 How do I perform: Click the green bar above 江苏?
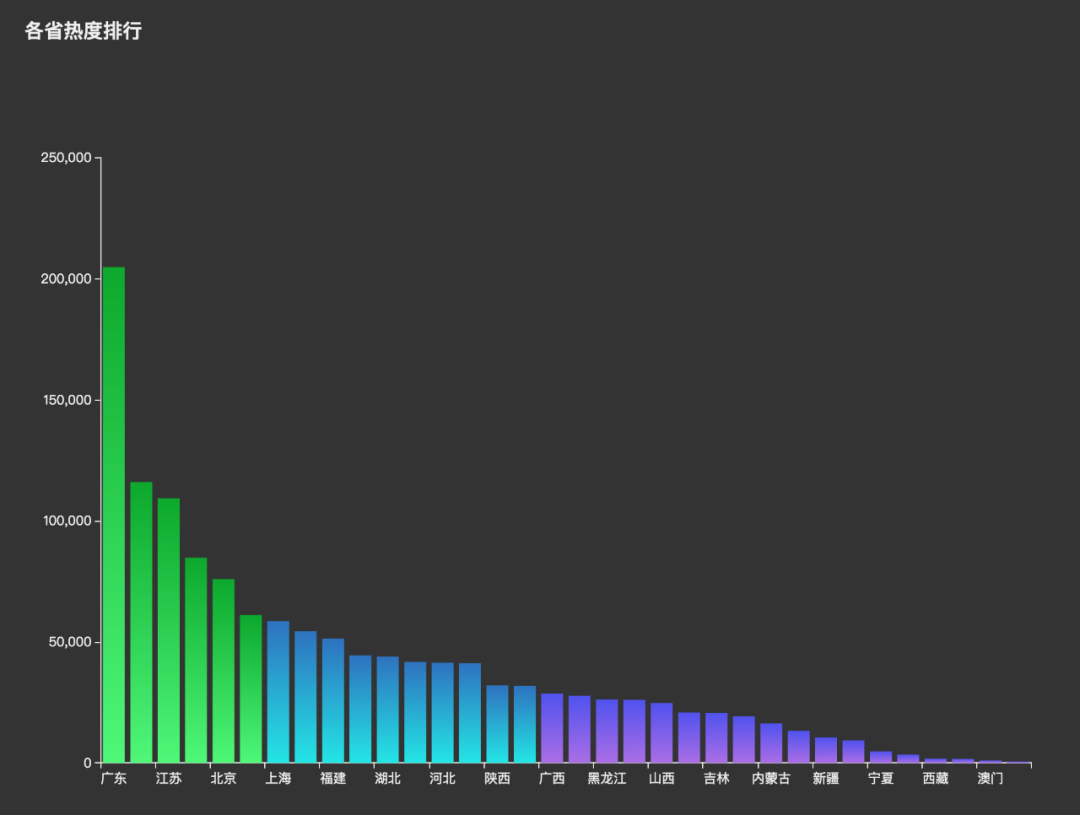point(169,630)
